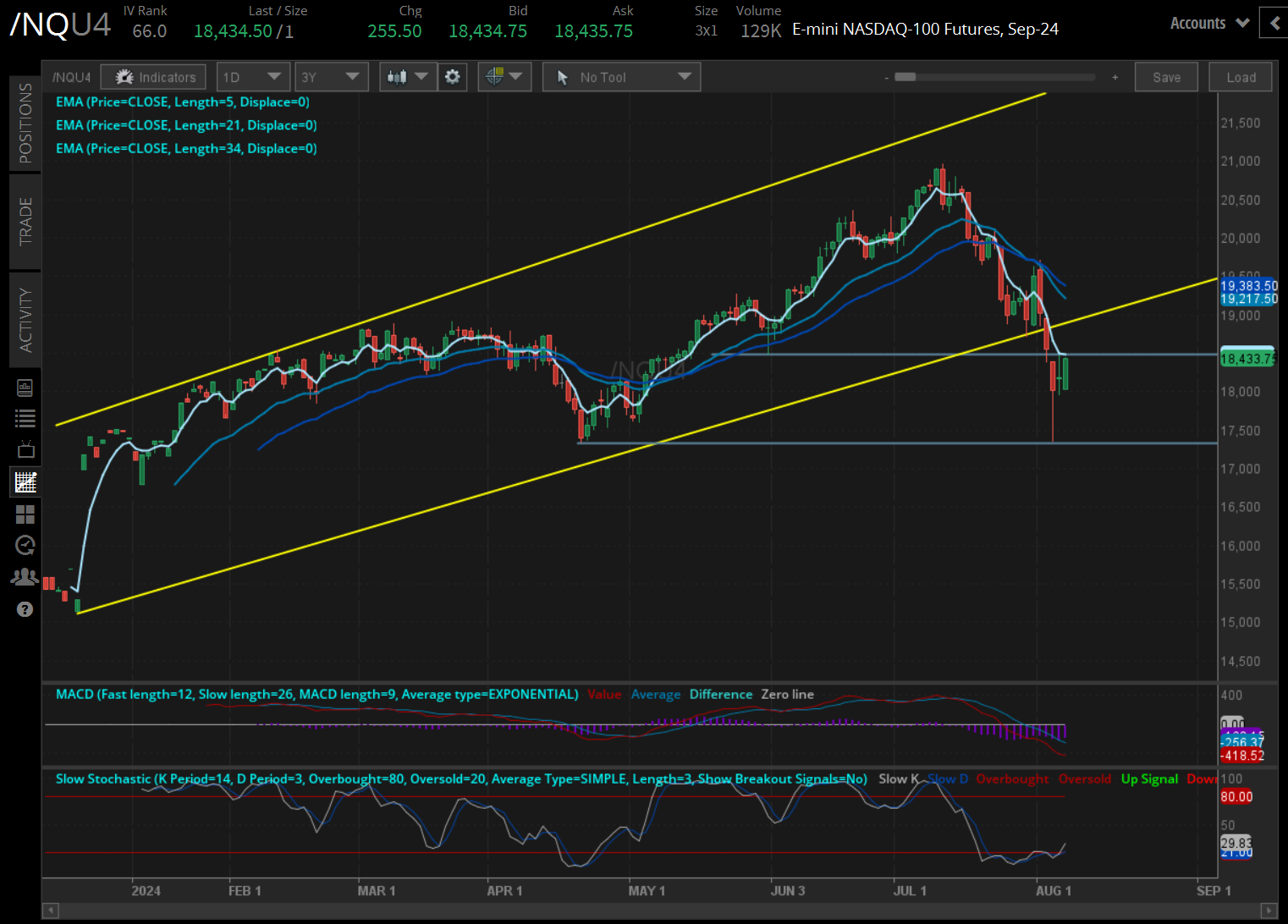1288x924 pixels.
Task: Click the /NQU4 ticker in the header
Action: pyautogui.click(x=59, y=25)
